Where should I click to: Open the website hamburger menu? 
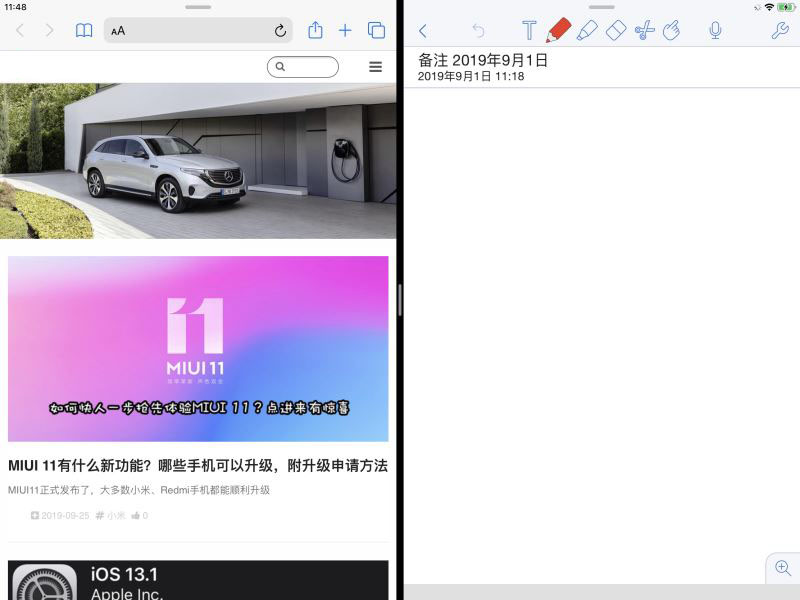(x=375, y=66)
